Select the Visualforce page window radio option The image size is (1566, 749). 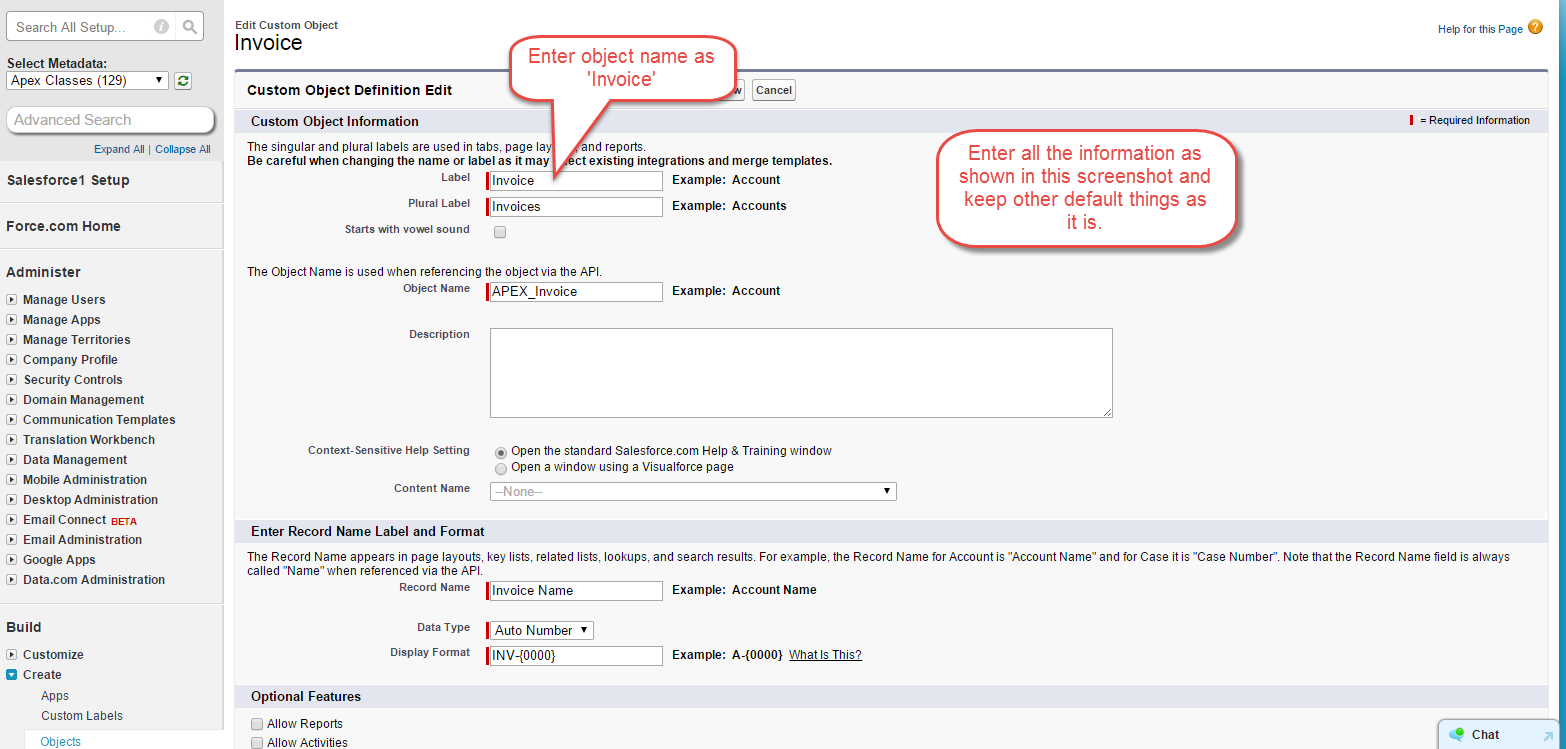click(501, 468)
